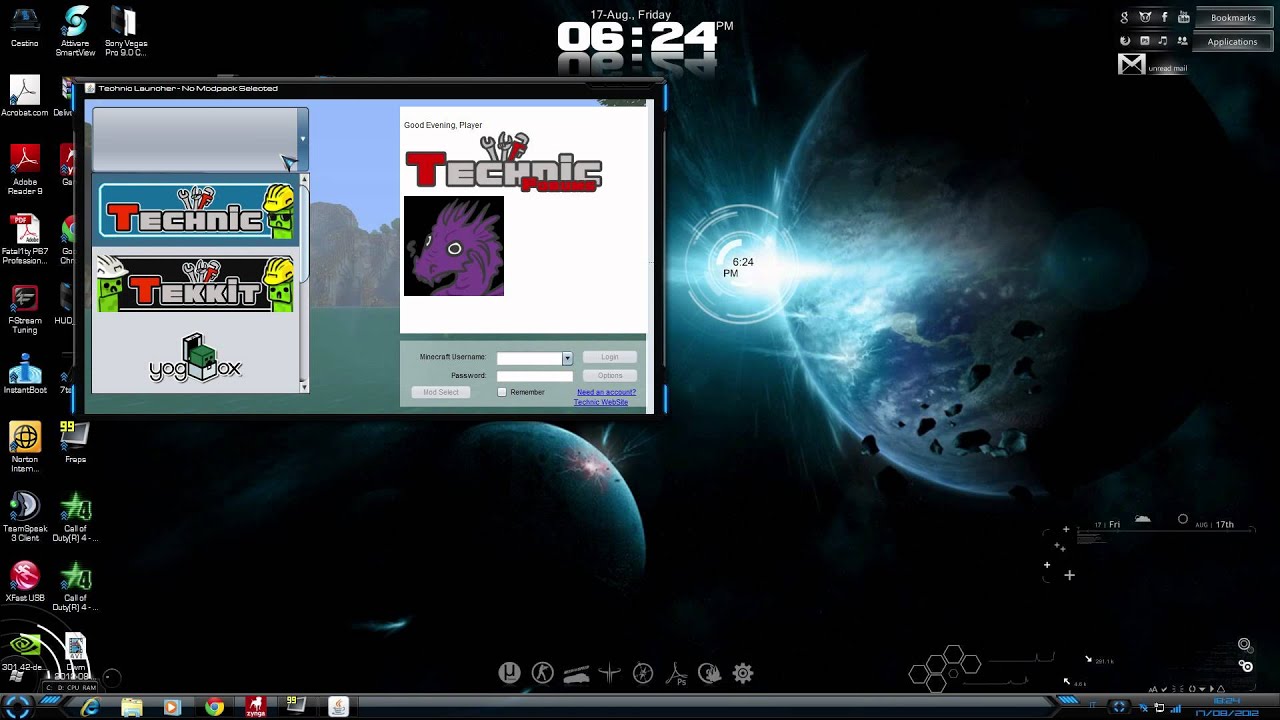Open the Facebook bookmark icon
Image resolution: width=1280 pixels, height=720 pixels.
coord(1164,17)
